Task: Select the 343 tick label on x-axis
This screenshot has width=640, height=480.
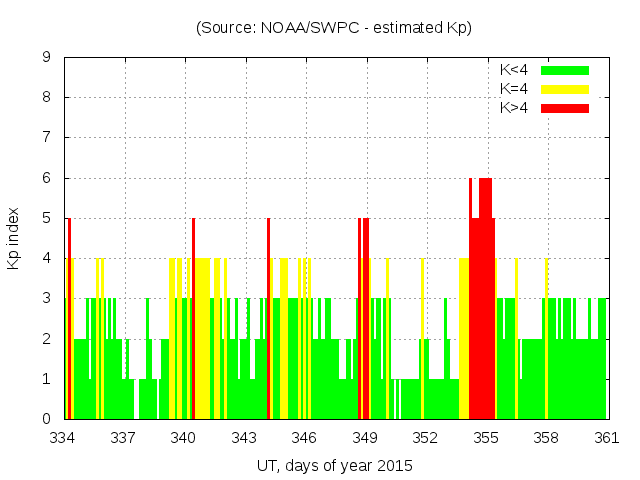Action: click(x=244, y=437)
